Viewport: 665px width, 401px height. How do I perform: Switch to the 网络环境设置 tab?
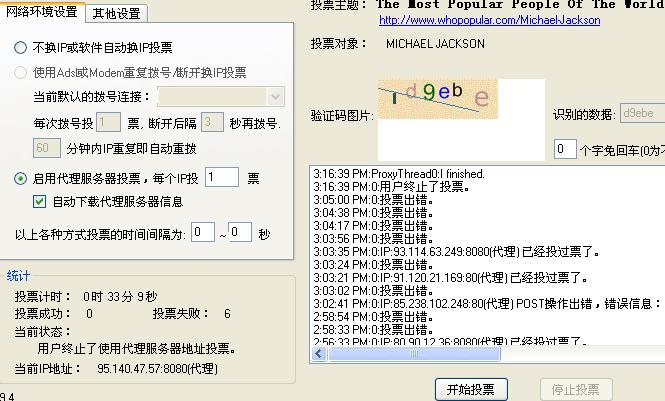[x=43, y=12]
